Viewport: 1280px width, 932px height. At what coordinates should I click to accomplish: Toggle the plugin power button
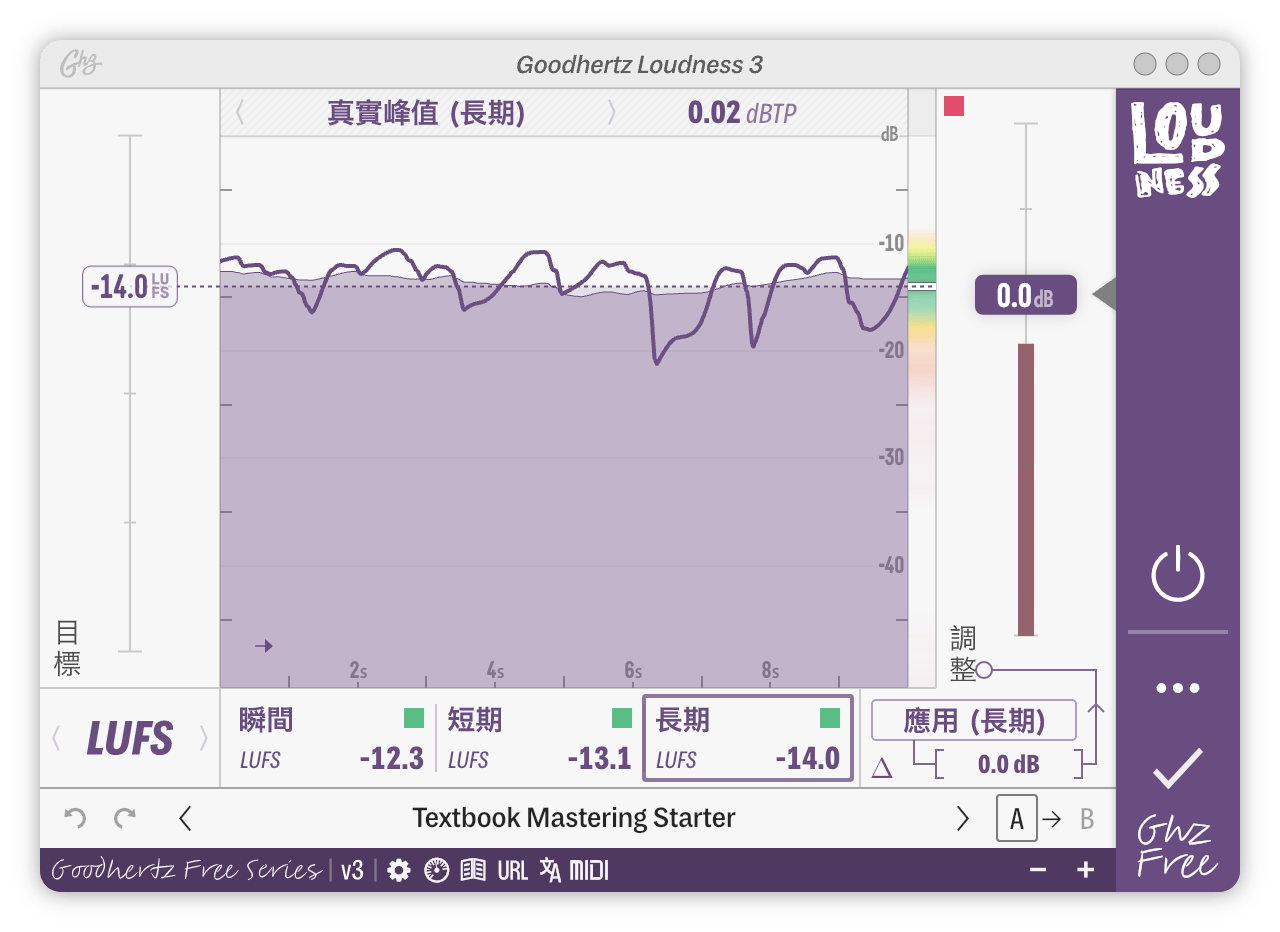pyautogui.click(x=1178, y=573)
